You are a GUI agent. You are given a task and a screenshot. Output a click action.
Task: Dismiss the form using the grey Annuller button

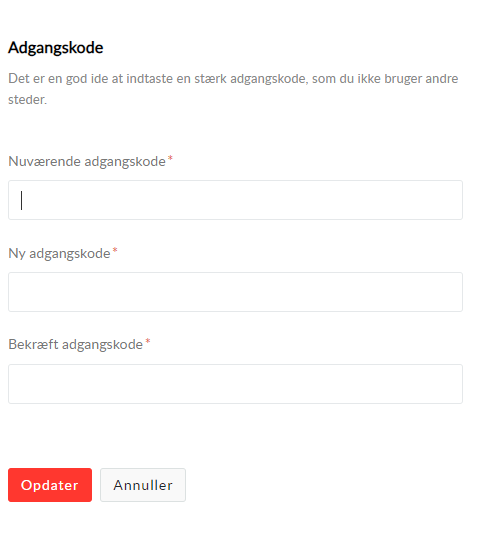point(143,485)
